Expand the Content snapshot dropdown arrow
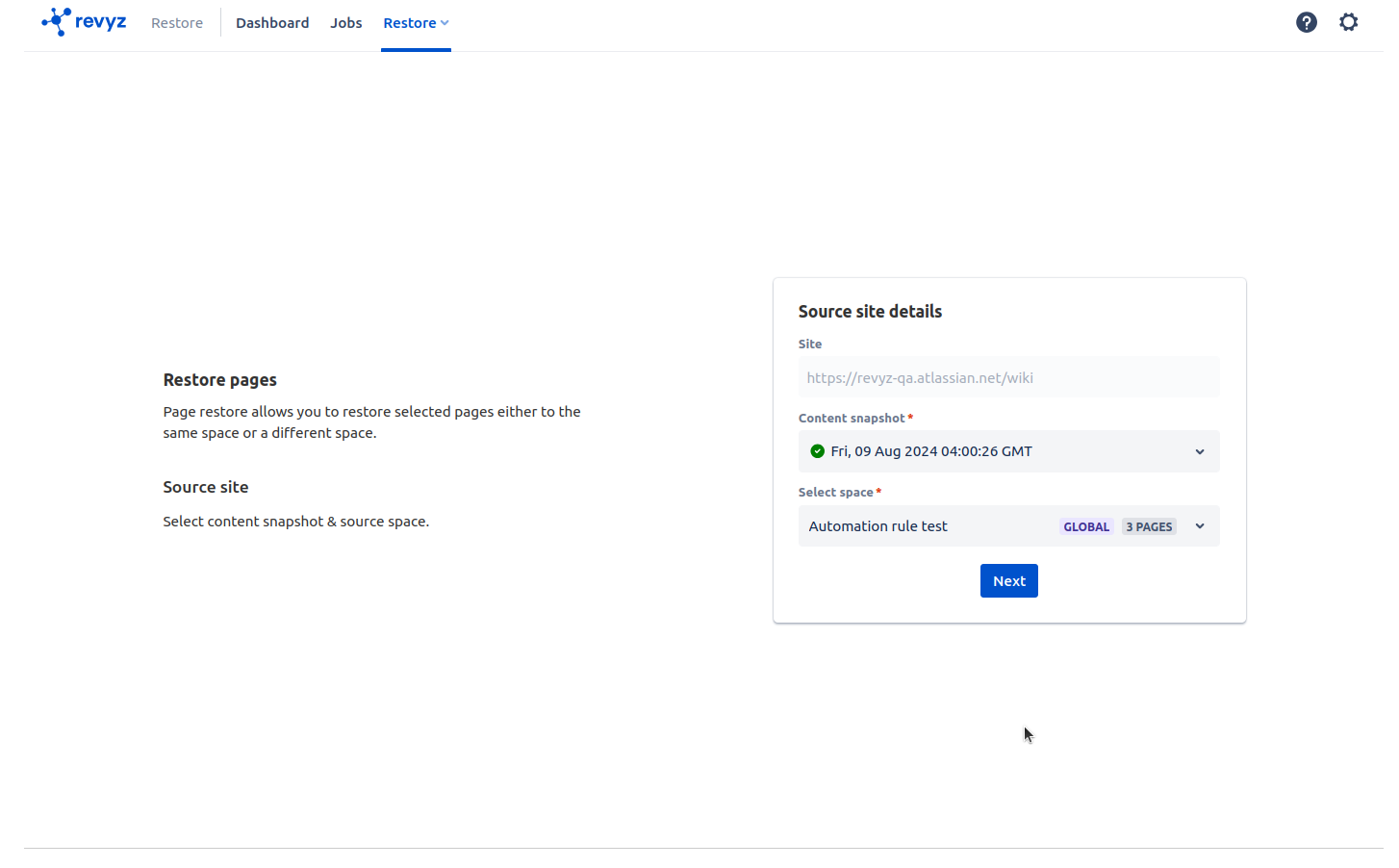Viewport: 1399px width, 868px height. click(1199, 451)
